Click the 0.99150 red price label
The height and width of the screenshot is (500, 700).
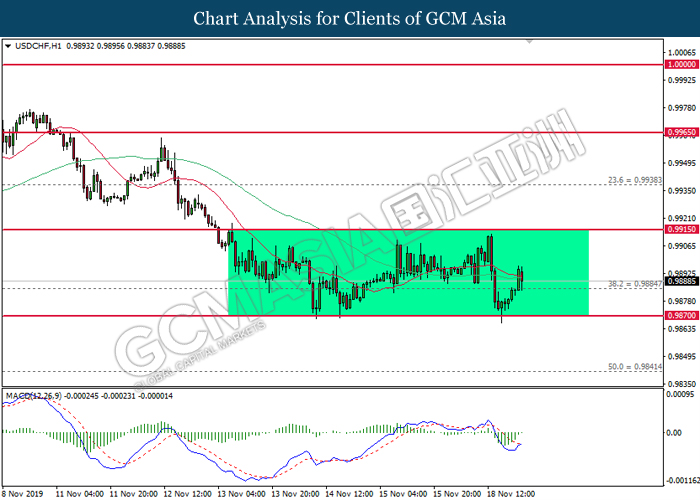(x=681, y=229)
